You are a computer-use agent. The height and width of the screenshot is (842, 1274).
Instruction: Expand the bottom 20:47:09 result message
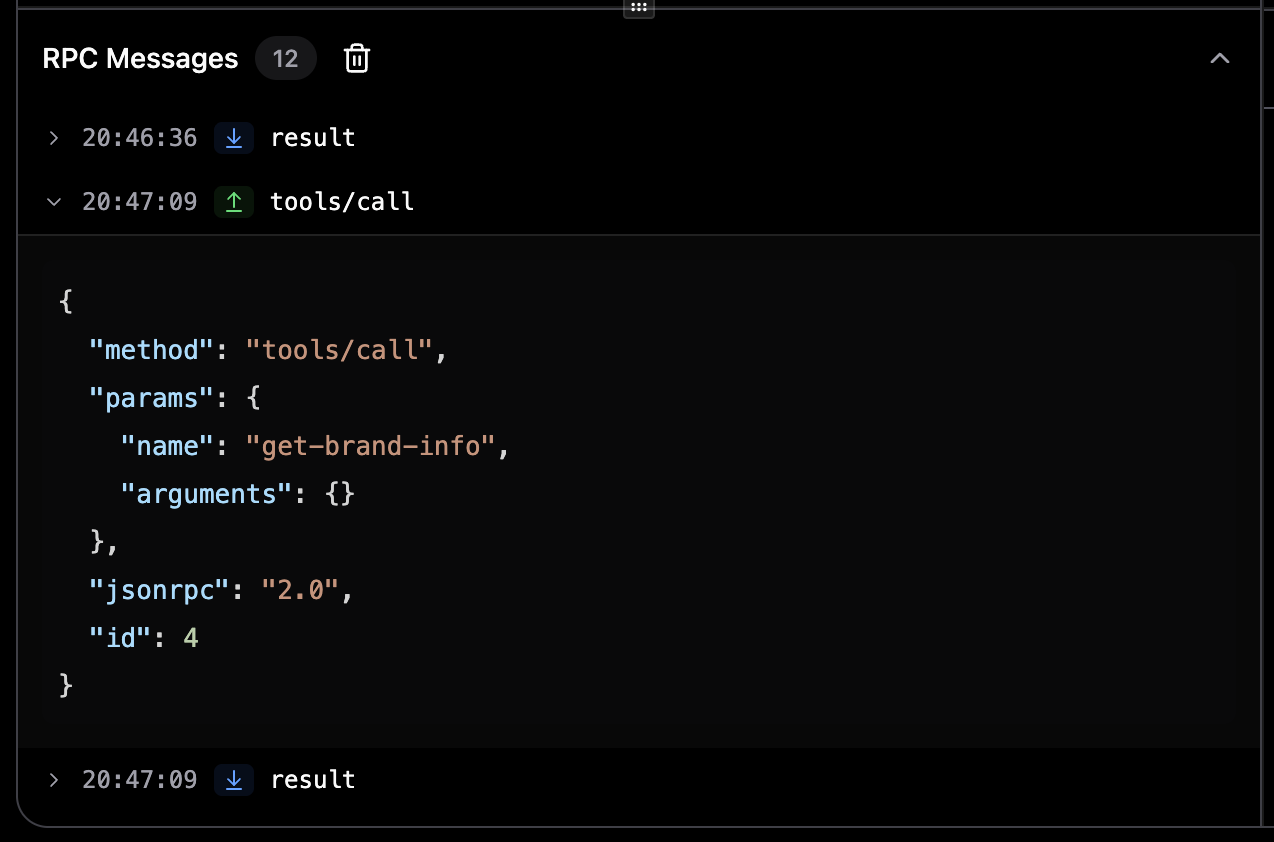pyautogui.click(x=53, y=779)
